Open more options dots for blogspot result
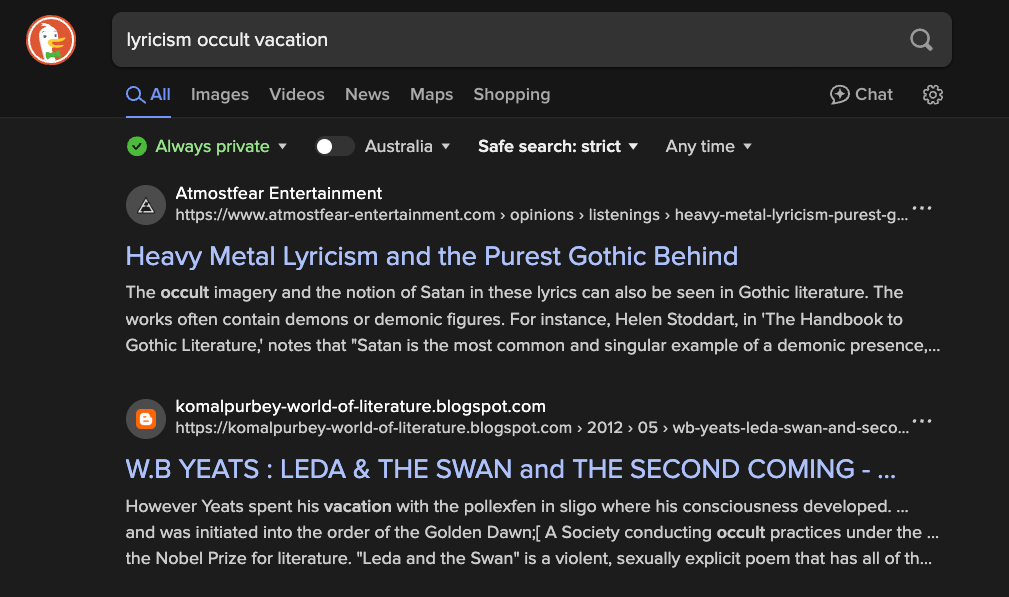 [922, 421]
